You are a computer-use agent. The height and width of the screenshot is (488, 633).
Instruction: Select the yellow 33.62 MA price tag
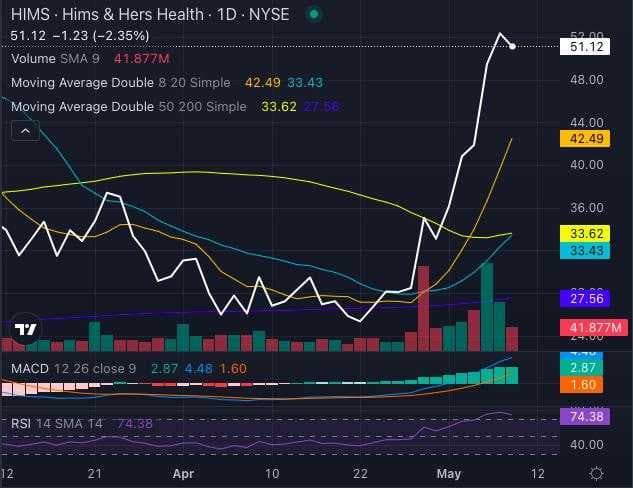(585, 233)
